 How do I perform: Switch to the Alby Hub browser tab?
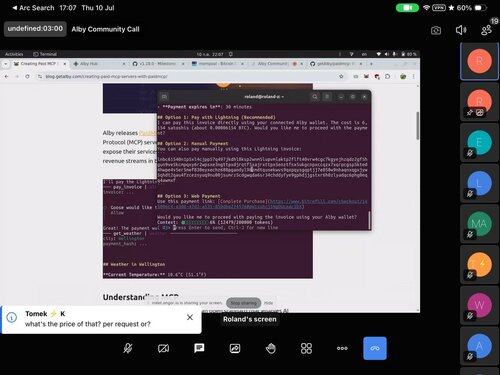[99, 64]
